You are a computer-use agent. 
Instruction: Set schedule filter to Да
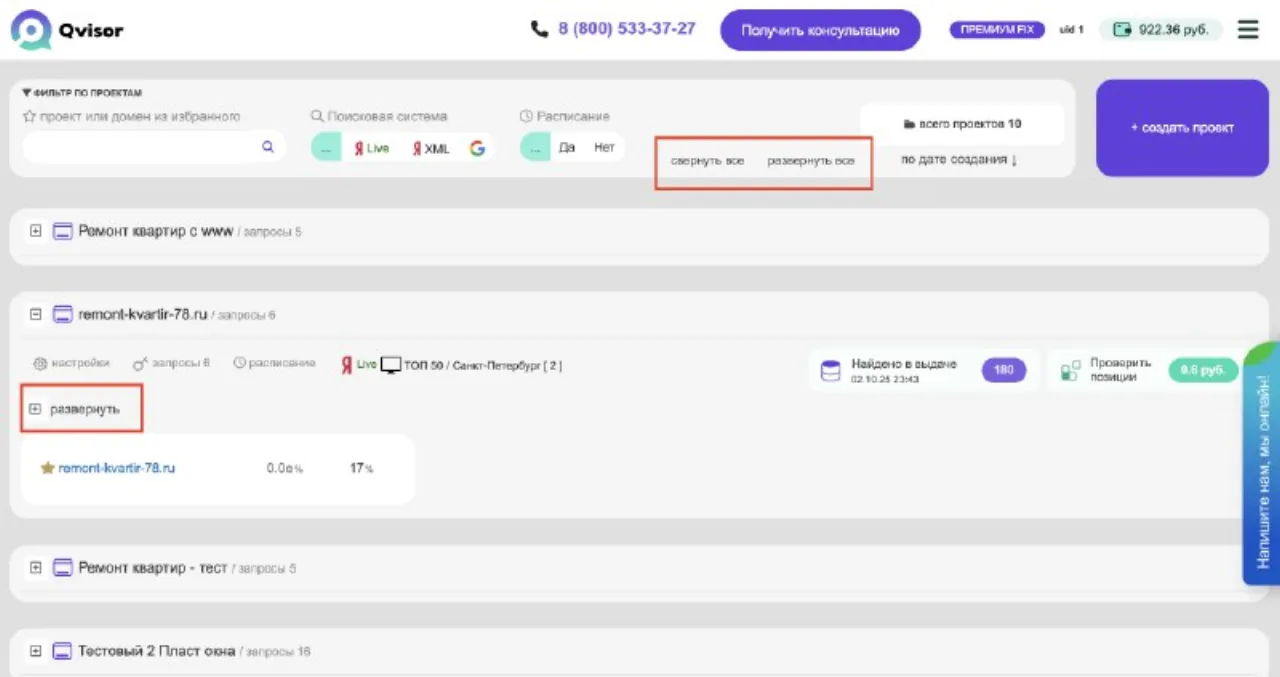(x=567, y=148)
